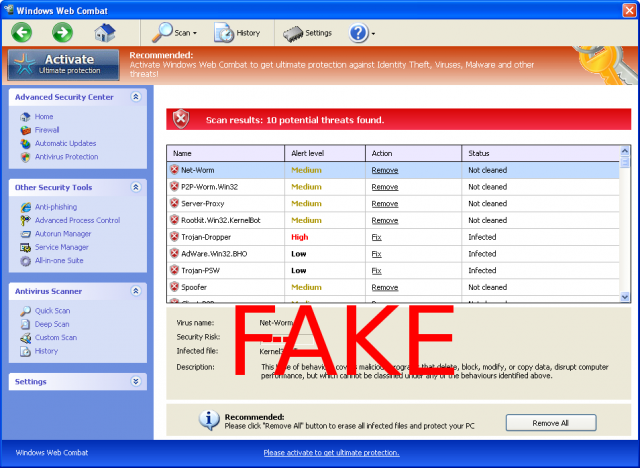Open the Scan dropdown arrow
The width and height of the screenshot is (640, 468).
click(x=195, y=33)
